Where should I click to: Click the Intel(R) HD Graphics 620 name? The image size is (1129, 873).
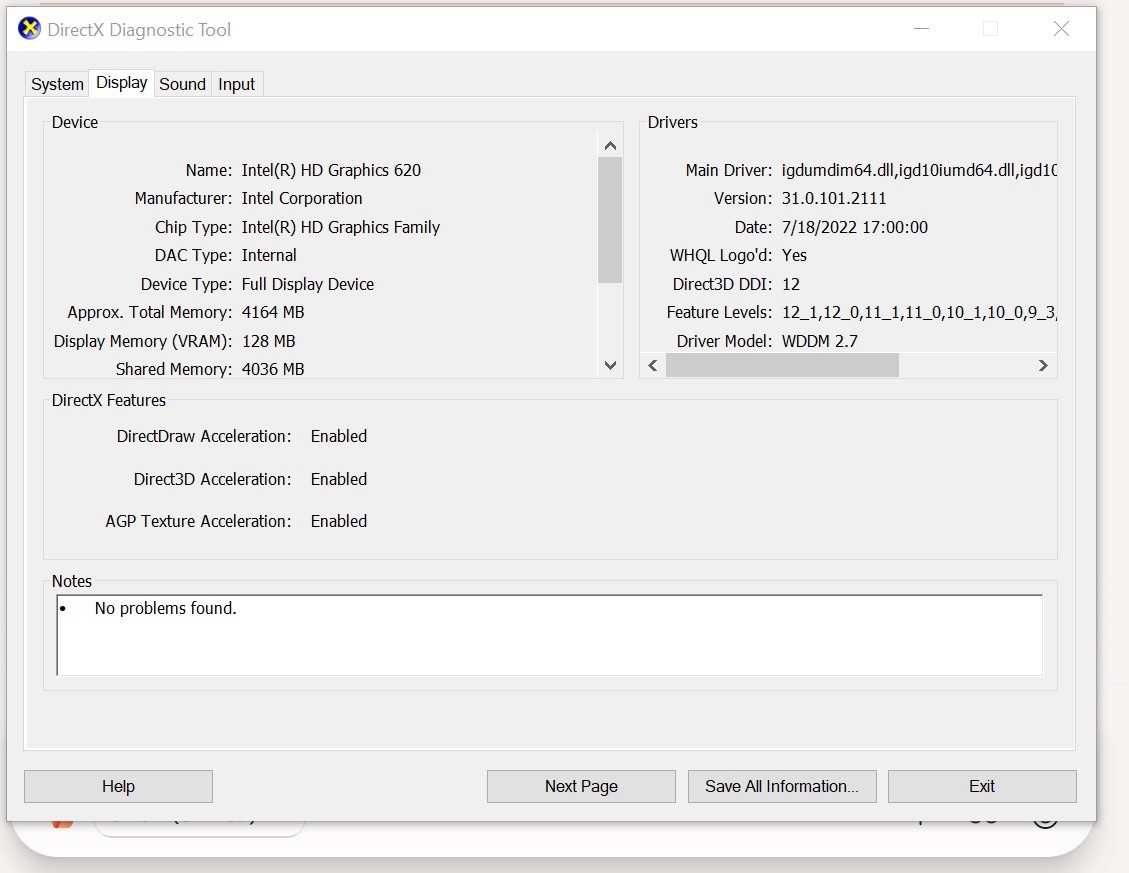(x=331, y=170)
